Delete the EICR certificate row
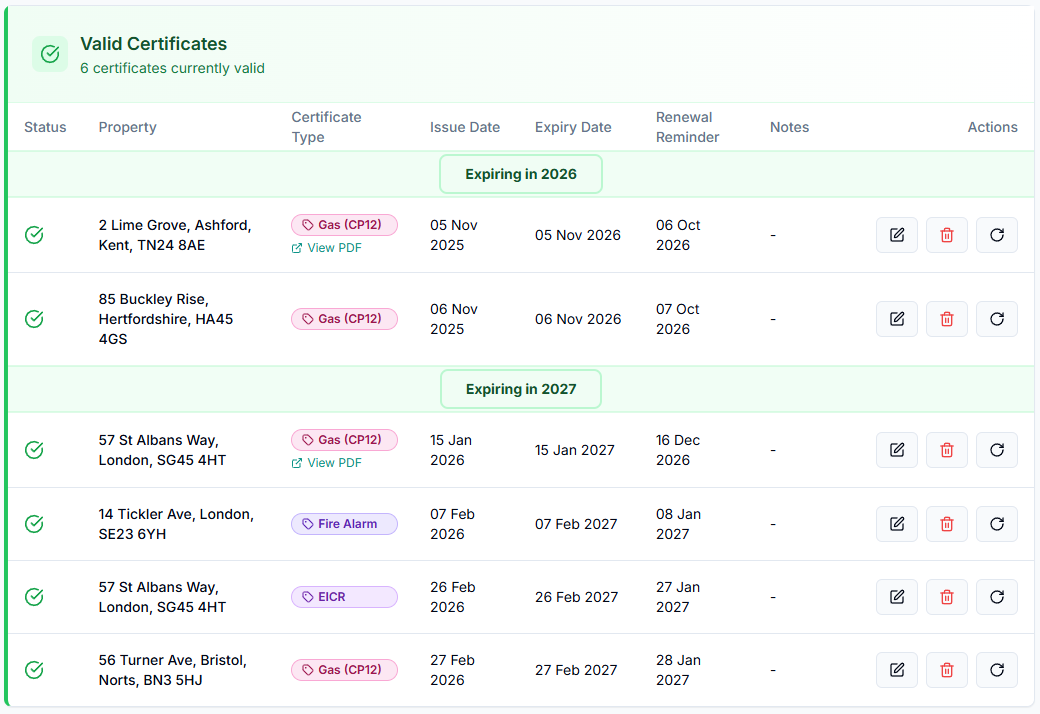This screenshot has width=1040, height=714. point(947,597)
